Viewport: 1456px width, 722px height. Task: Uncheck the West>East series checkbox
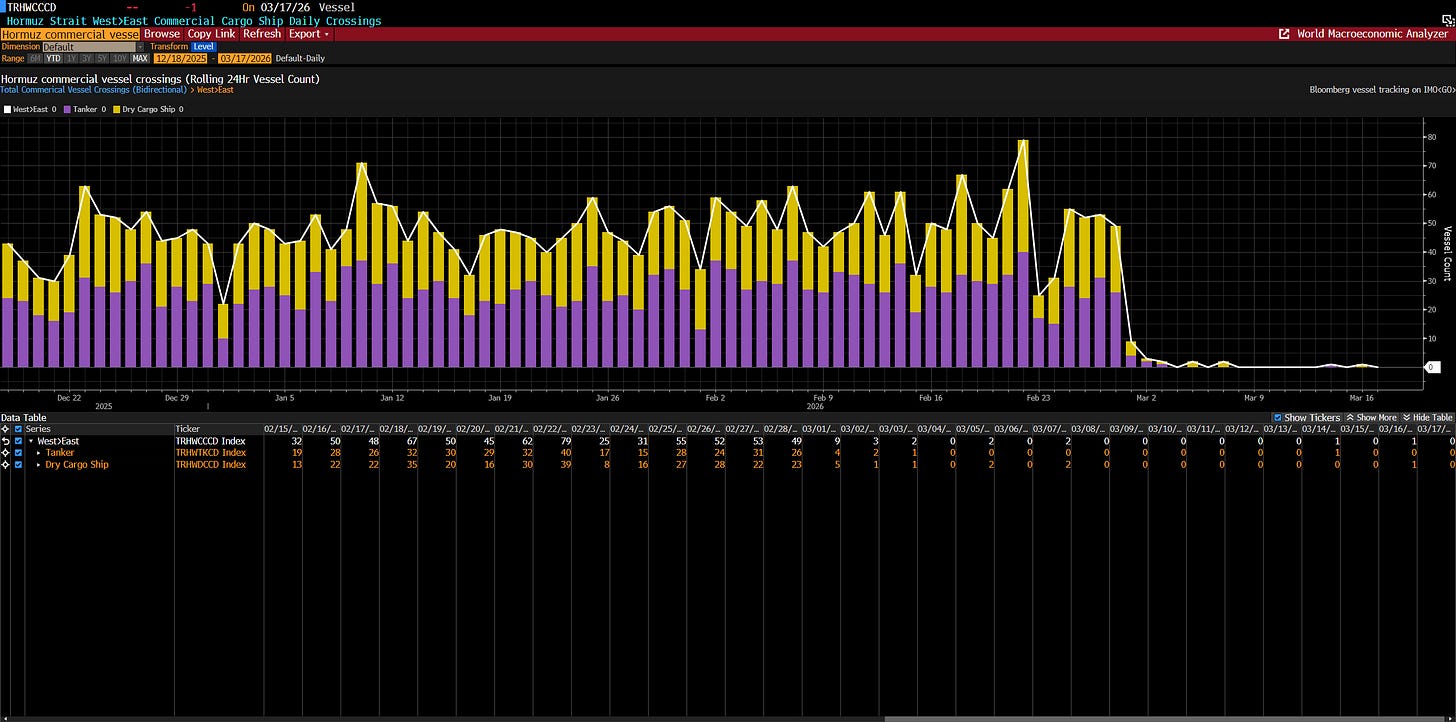tap(18, 441)
